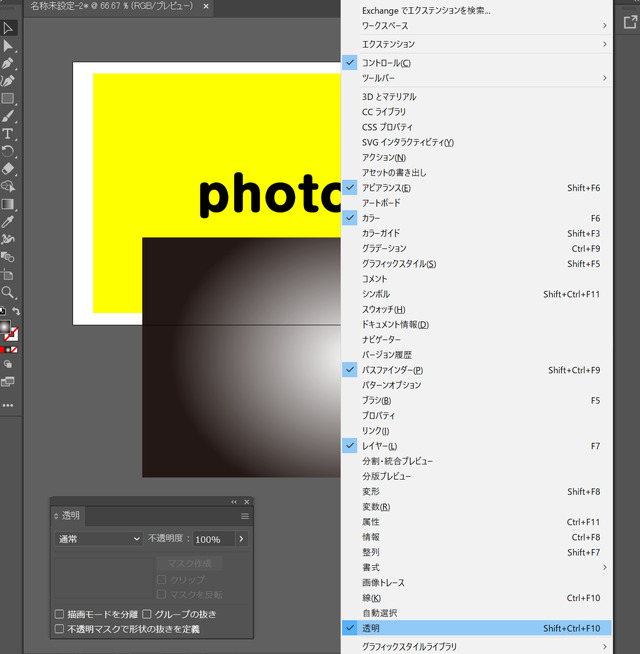Click the gradient fill swatch
640x654 pixels.
pyautogui.click(x=5, y=327)
